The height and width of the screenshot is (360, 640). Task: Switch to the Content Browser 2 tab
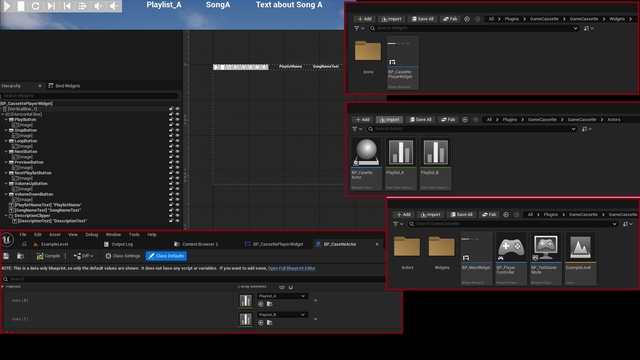(196, 244)
